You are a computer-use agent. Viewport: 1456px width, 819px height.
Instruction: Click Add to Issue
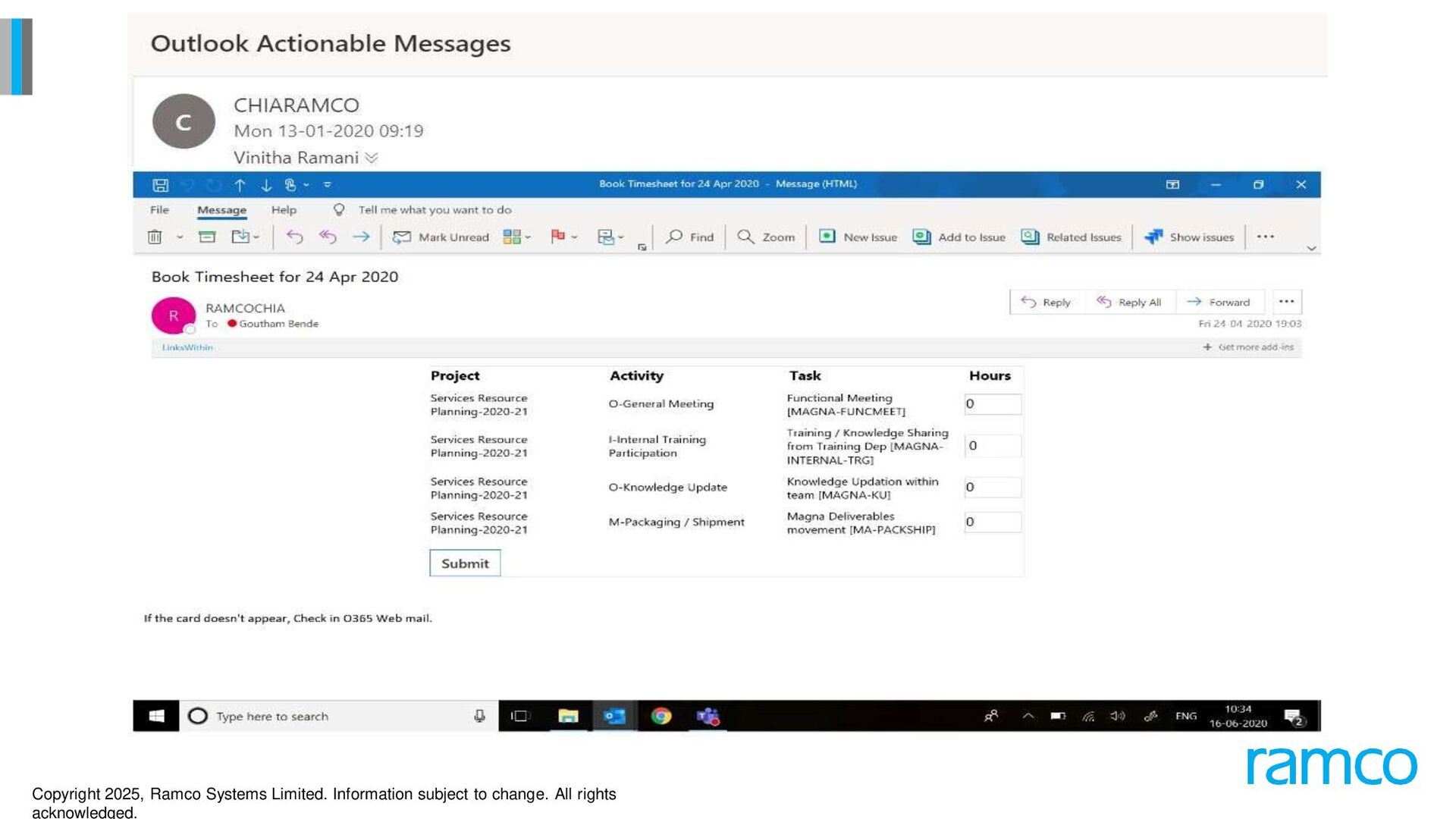[x=959, y=237]
